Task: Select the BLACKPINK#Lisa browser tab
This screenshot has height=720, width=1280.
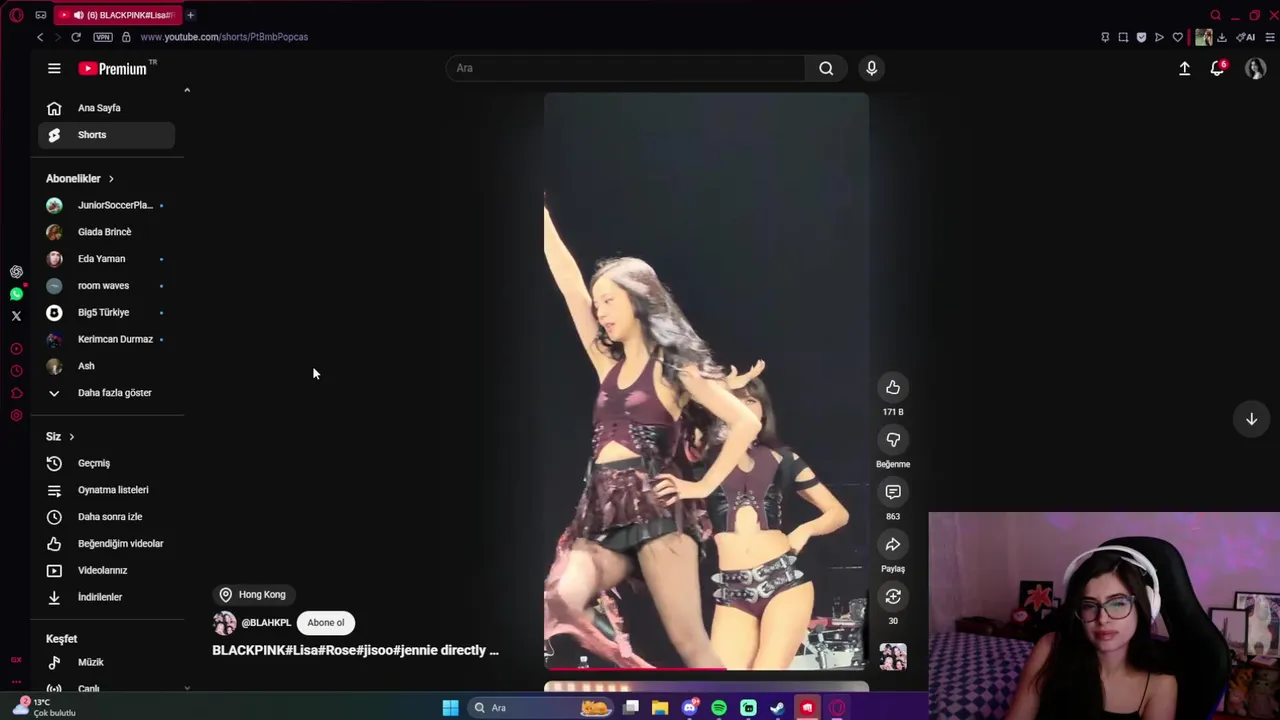Action: [x=117, y=15]
